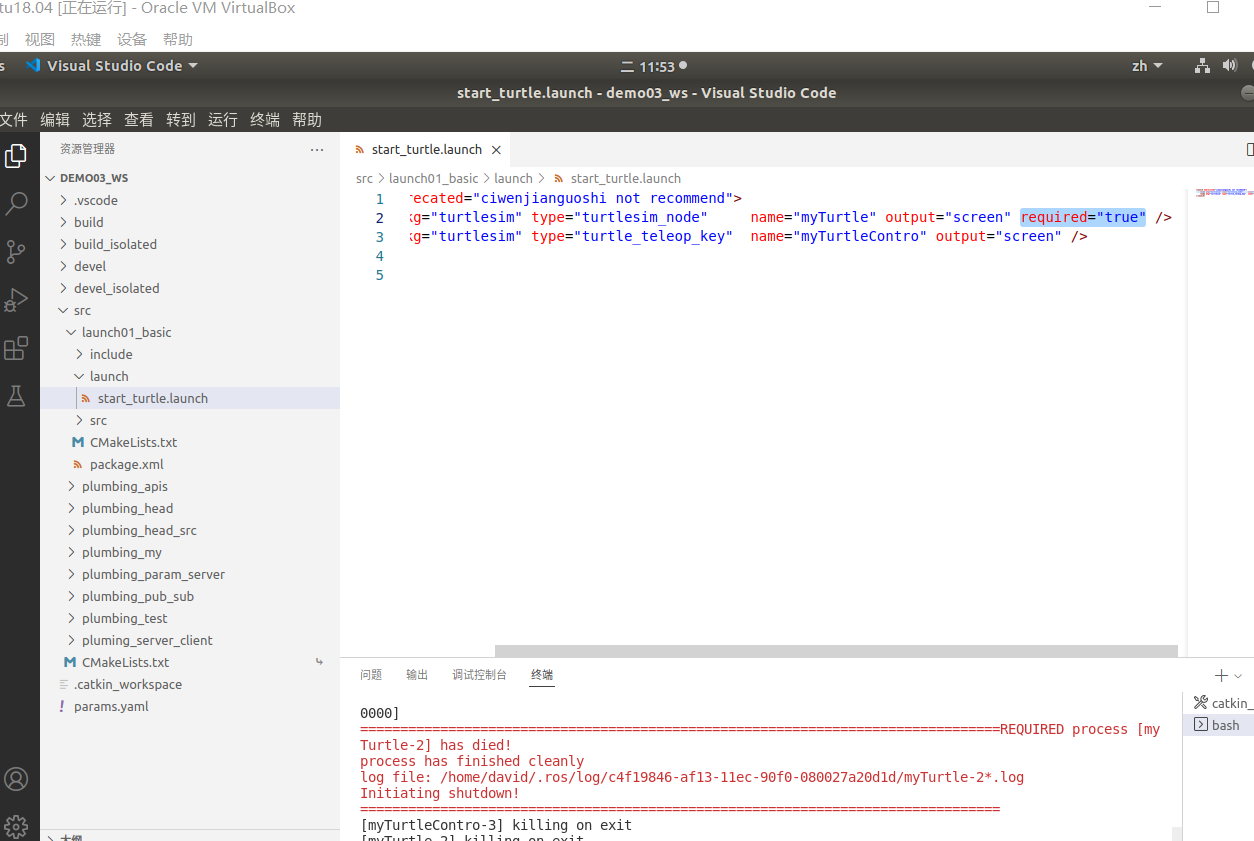Open VirtualBox 视图 menu
The height and width of the screenshot is (841, 1254).
[x=40, y=40]
